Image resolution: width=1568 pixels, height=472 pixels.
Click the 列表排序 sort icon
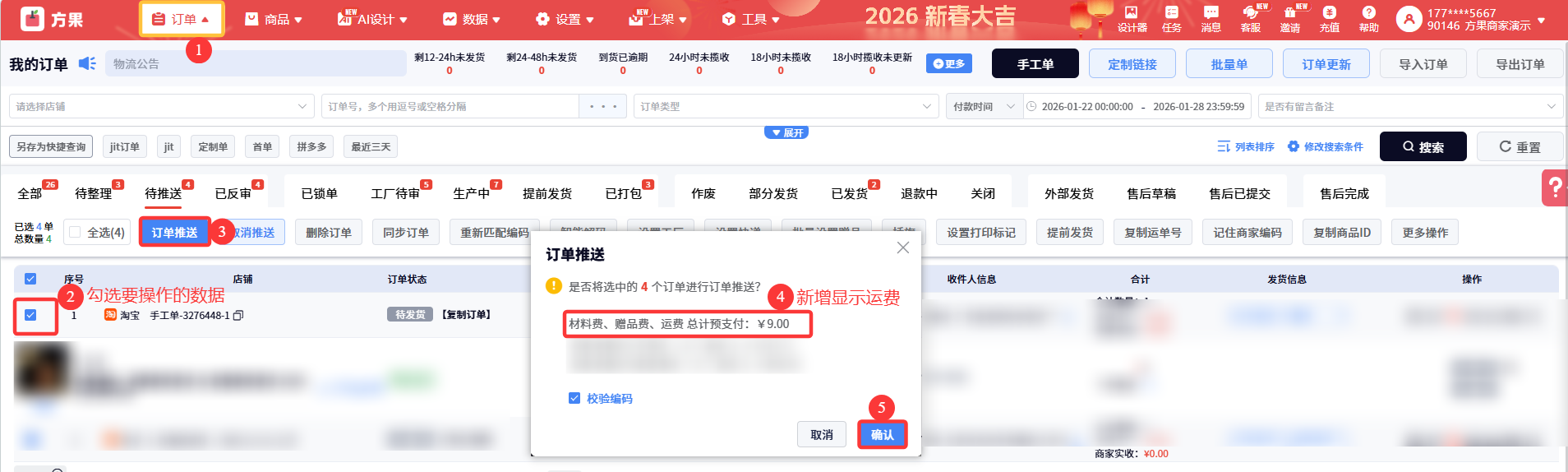coord(1224,146)
